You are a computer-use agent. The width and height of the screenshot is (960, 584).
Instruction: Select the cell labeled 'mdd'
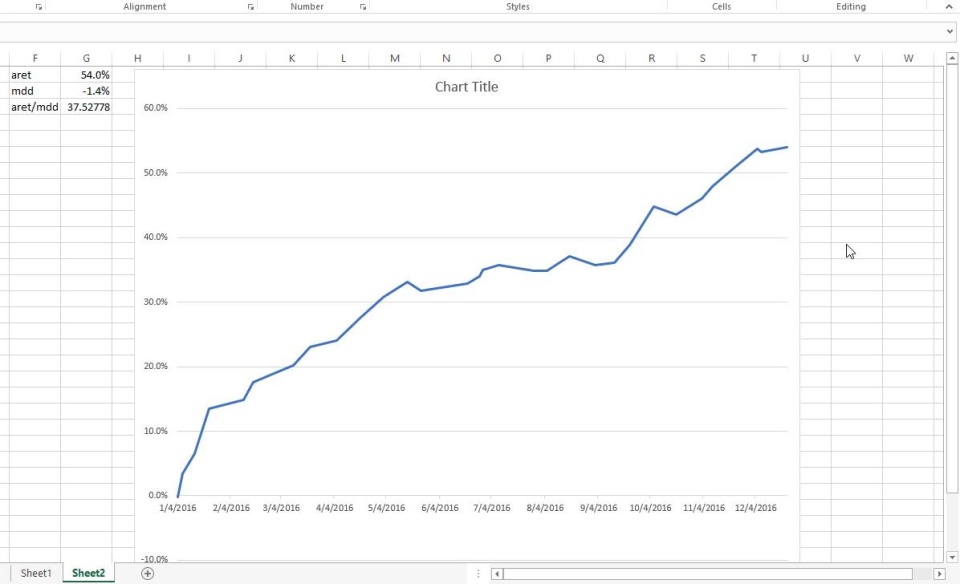[35, 91]
